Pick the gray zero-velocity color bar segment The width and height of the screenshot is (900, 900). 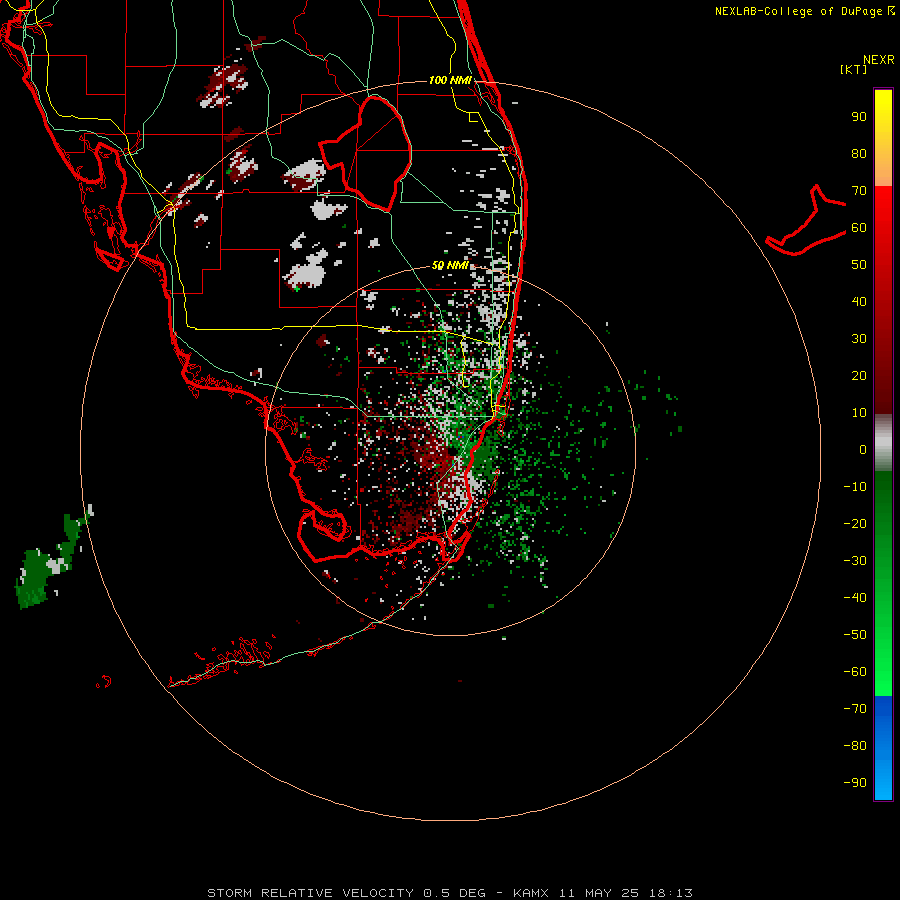[x=883, y=443]
